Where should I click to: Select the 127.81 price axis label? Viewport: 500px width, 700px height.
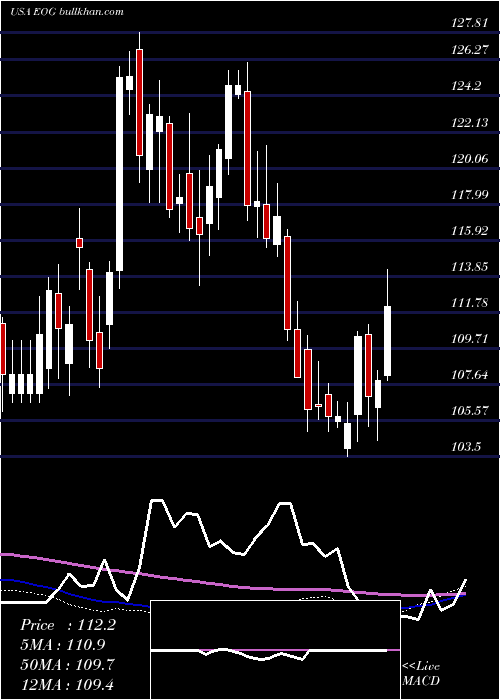(x=469, y=23)
